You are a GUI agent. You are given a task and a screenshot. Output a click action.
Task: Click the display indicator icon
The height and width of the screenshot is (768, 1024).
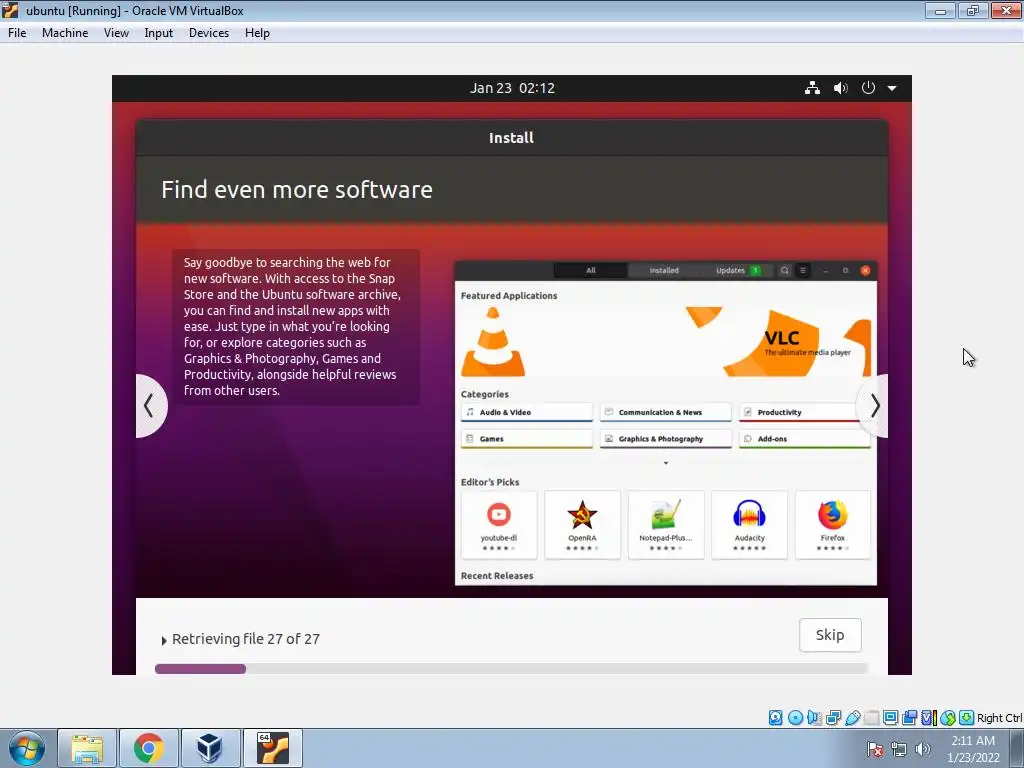click(x=890, y=718)
